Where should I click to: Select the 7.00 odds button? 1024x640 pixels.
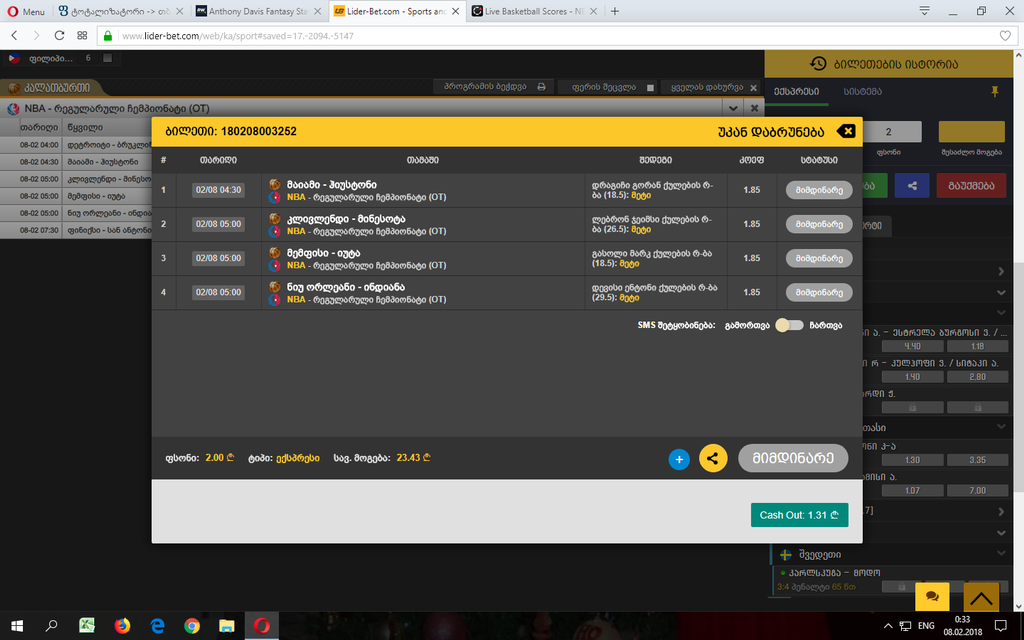click(x=978, y=490)
